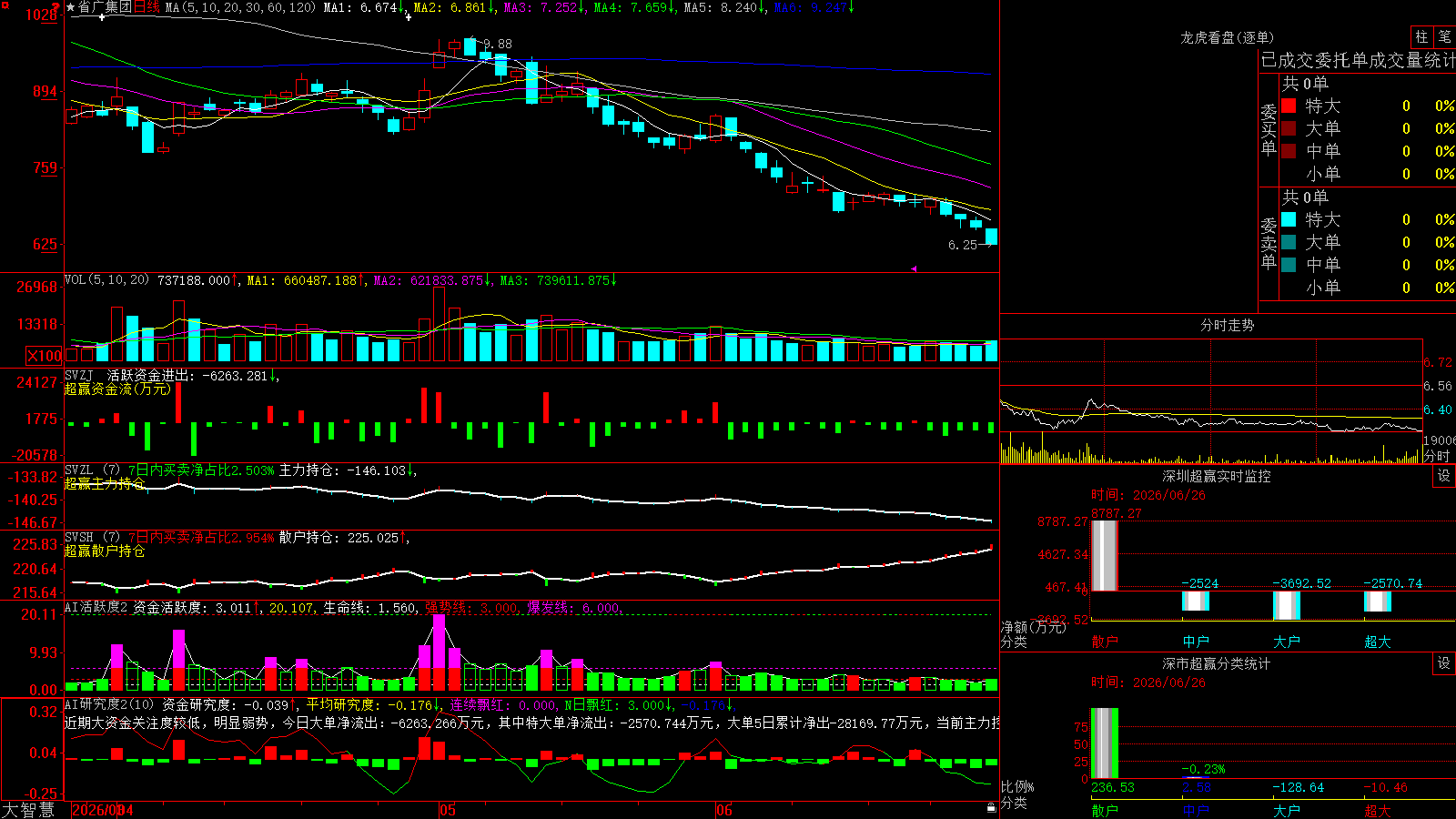
Task: Click the 大智慧 logo in the bottom corner
Action: click(28, 810)
